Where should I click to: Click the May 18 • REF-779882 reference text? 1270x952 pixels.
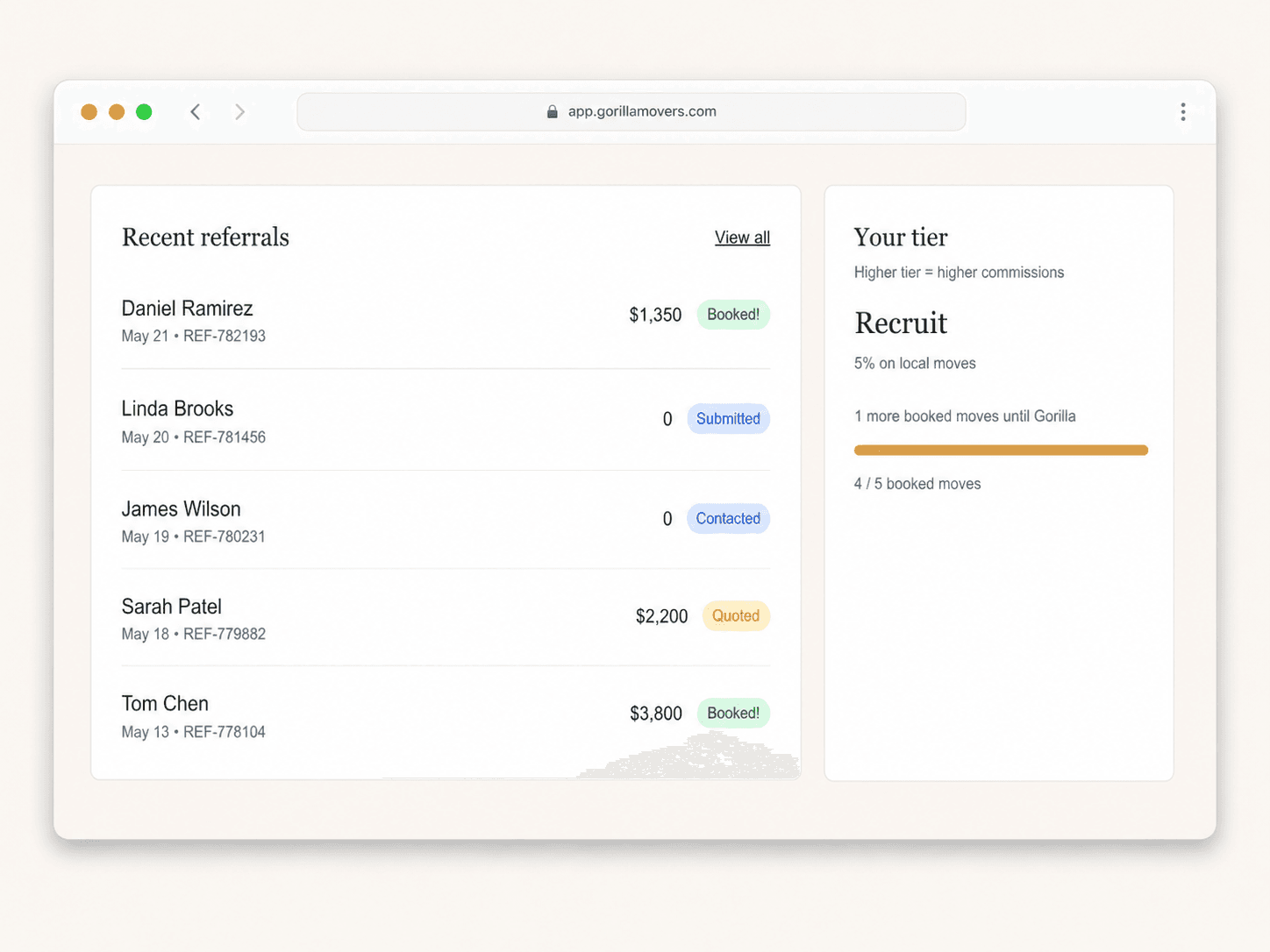tap(194, 634)
